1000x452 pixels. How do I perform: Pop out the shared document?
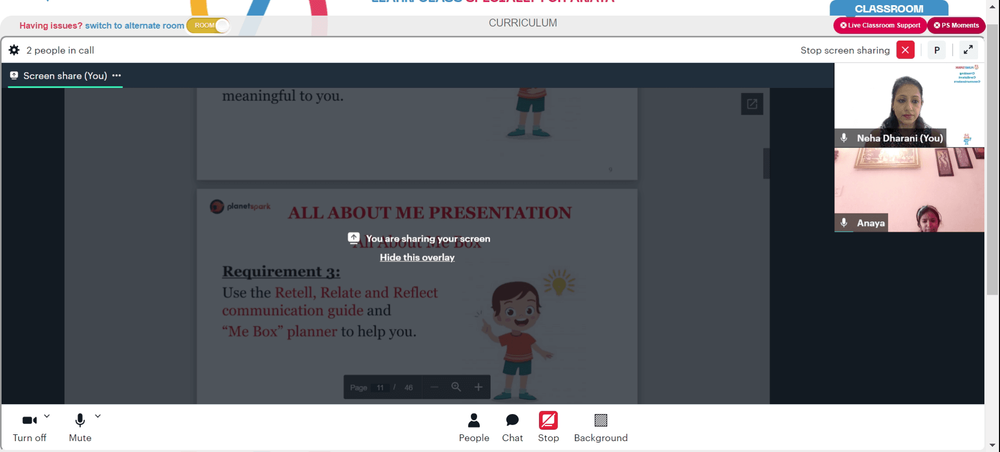[752, 104]
